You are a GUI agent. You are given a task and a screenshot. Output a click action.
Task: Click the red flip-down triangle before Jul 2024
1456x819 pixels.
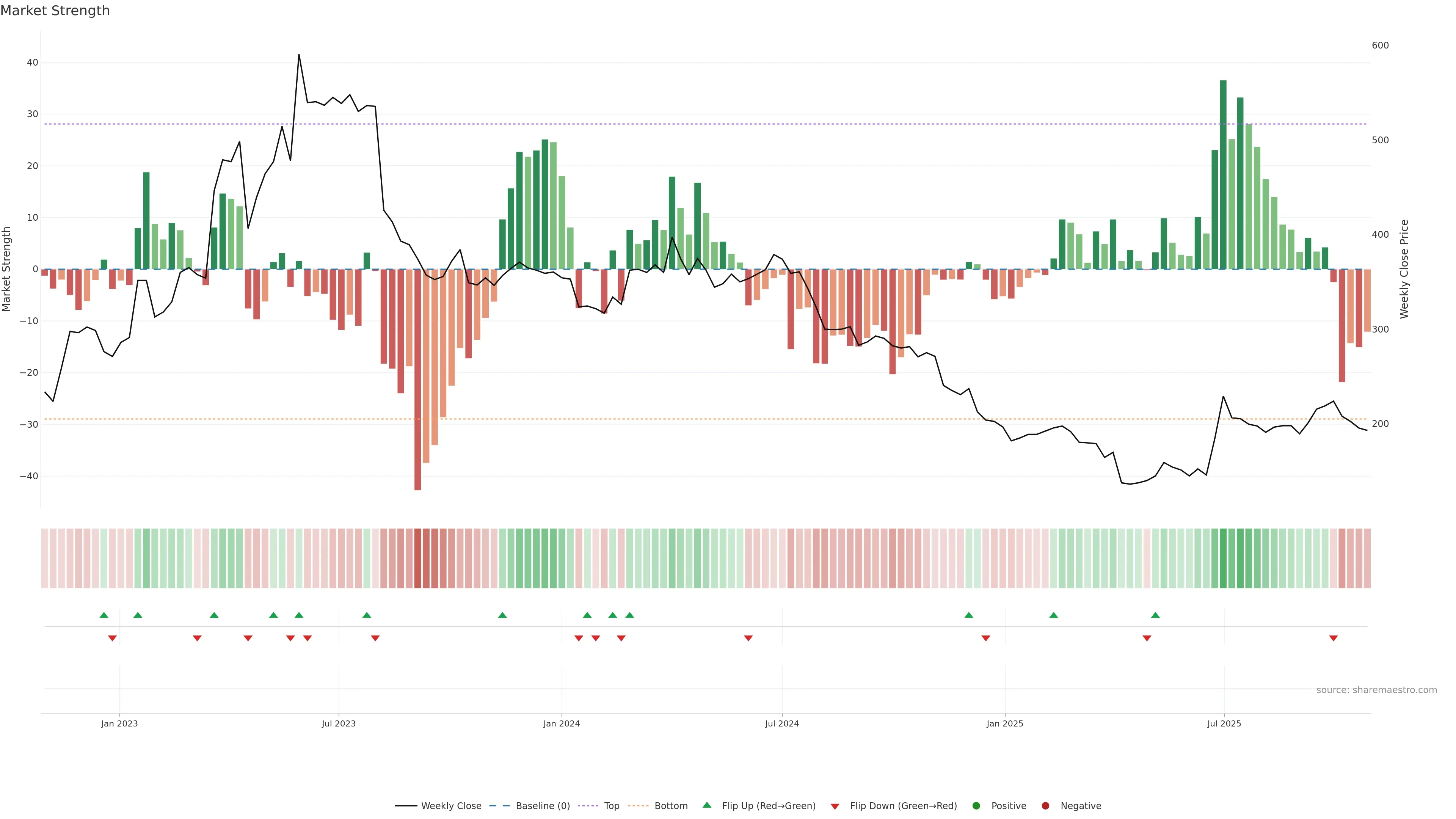click(748, 638)
